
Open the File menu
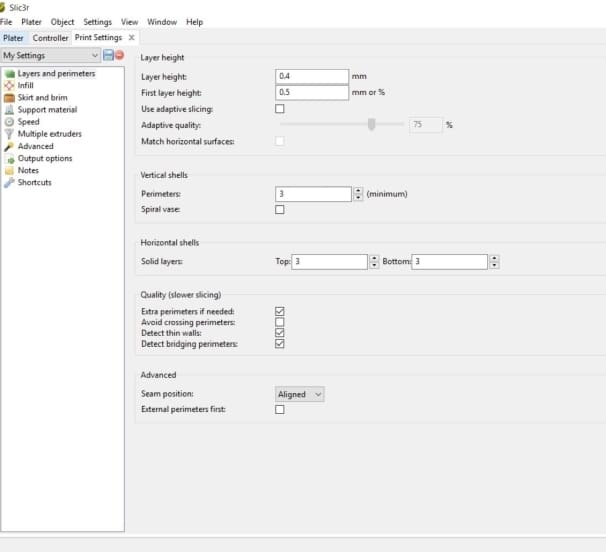click(6, 22)
